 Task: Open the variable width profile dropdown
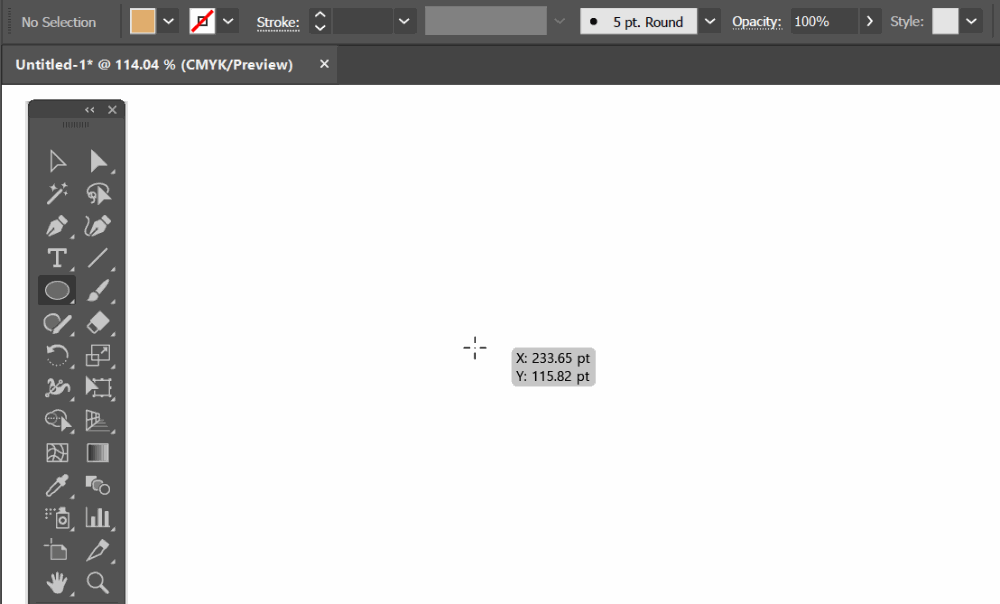coord(559,21)
